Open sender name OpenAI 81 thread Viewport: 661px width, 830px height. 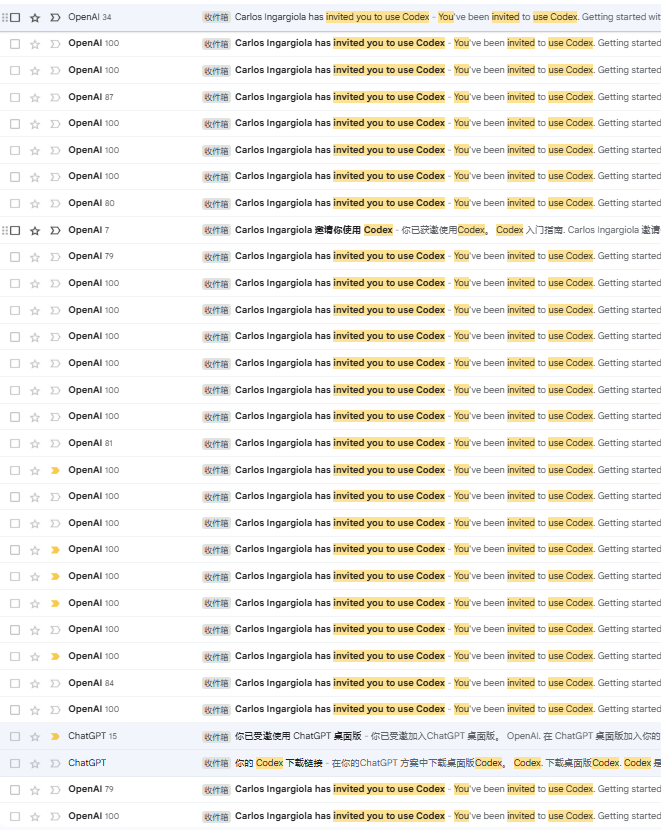(x=85, y=443)
